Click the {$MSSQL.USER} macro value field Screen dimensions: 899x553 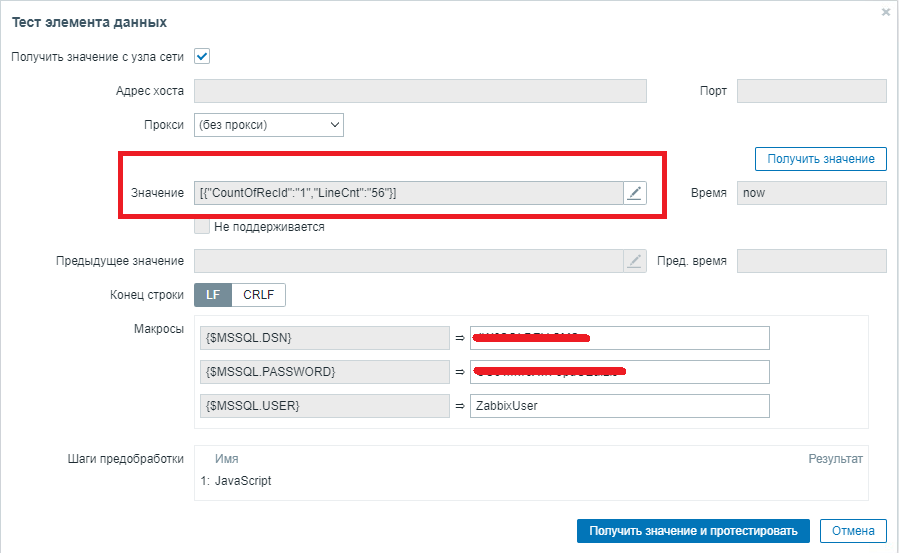tap(619, 406)
